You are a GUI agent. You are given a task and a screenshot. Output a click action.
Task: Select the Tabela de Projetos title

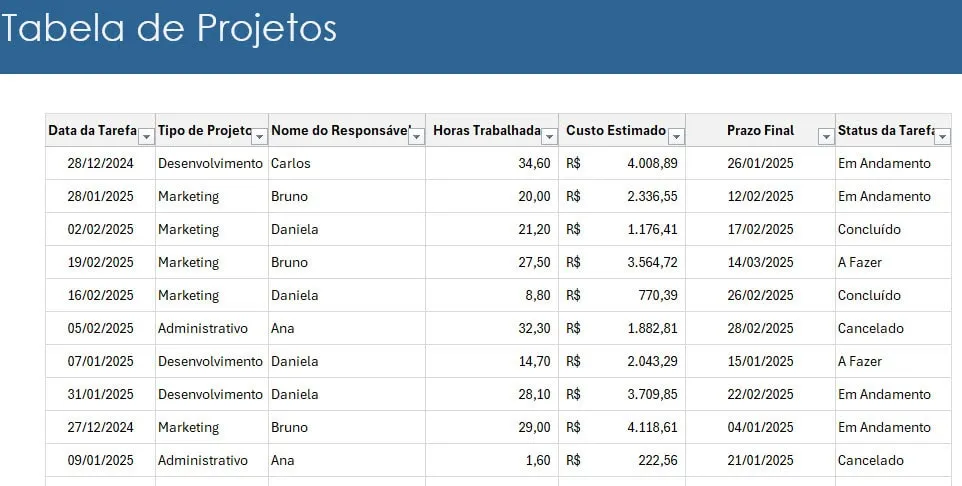[169, 28]
